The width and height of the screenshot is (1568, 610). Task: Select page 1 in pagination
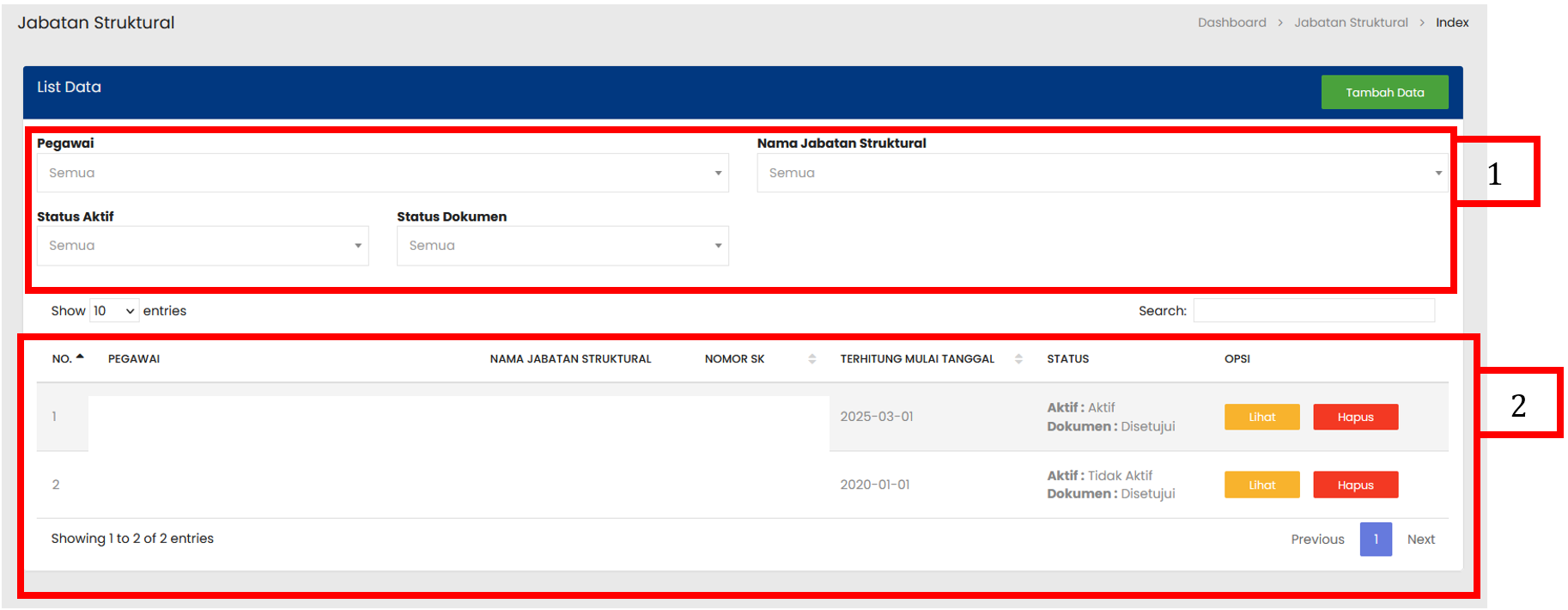[1375, 540]
